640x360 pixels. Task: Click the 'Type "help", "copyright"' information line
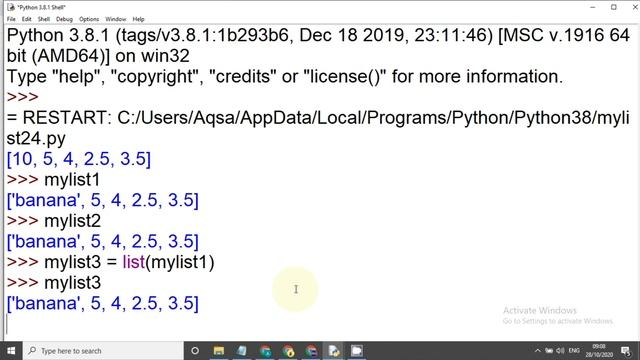[x=284, y=76]
